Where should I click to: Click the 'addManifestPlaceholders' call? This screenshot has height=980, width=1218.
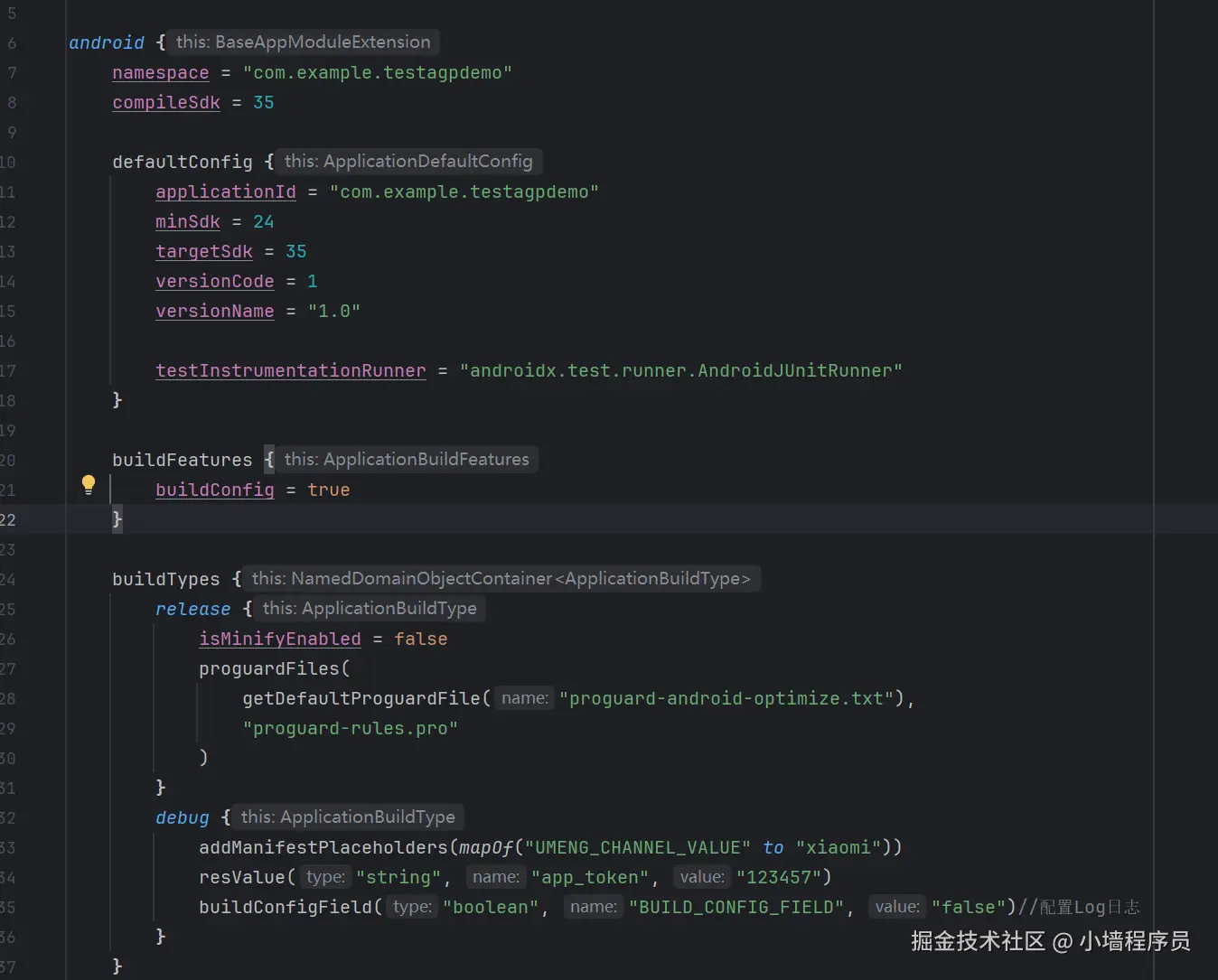pyautogui.click(x=323, y=847)
